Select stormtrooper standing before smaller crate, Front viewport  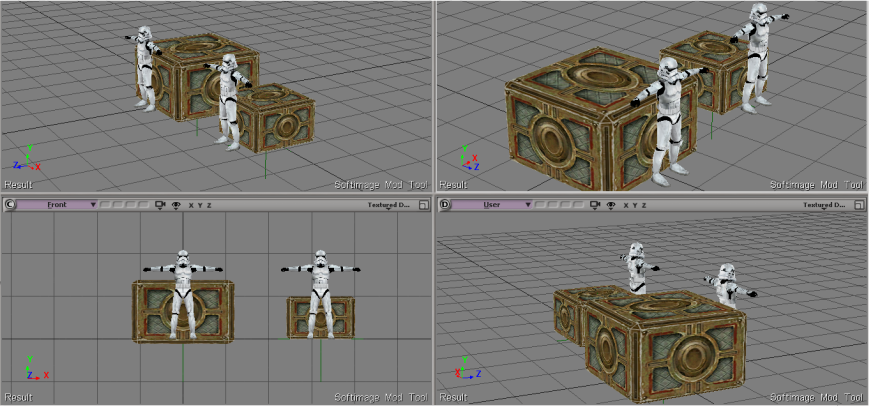point(320,294)
